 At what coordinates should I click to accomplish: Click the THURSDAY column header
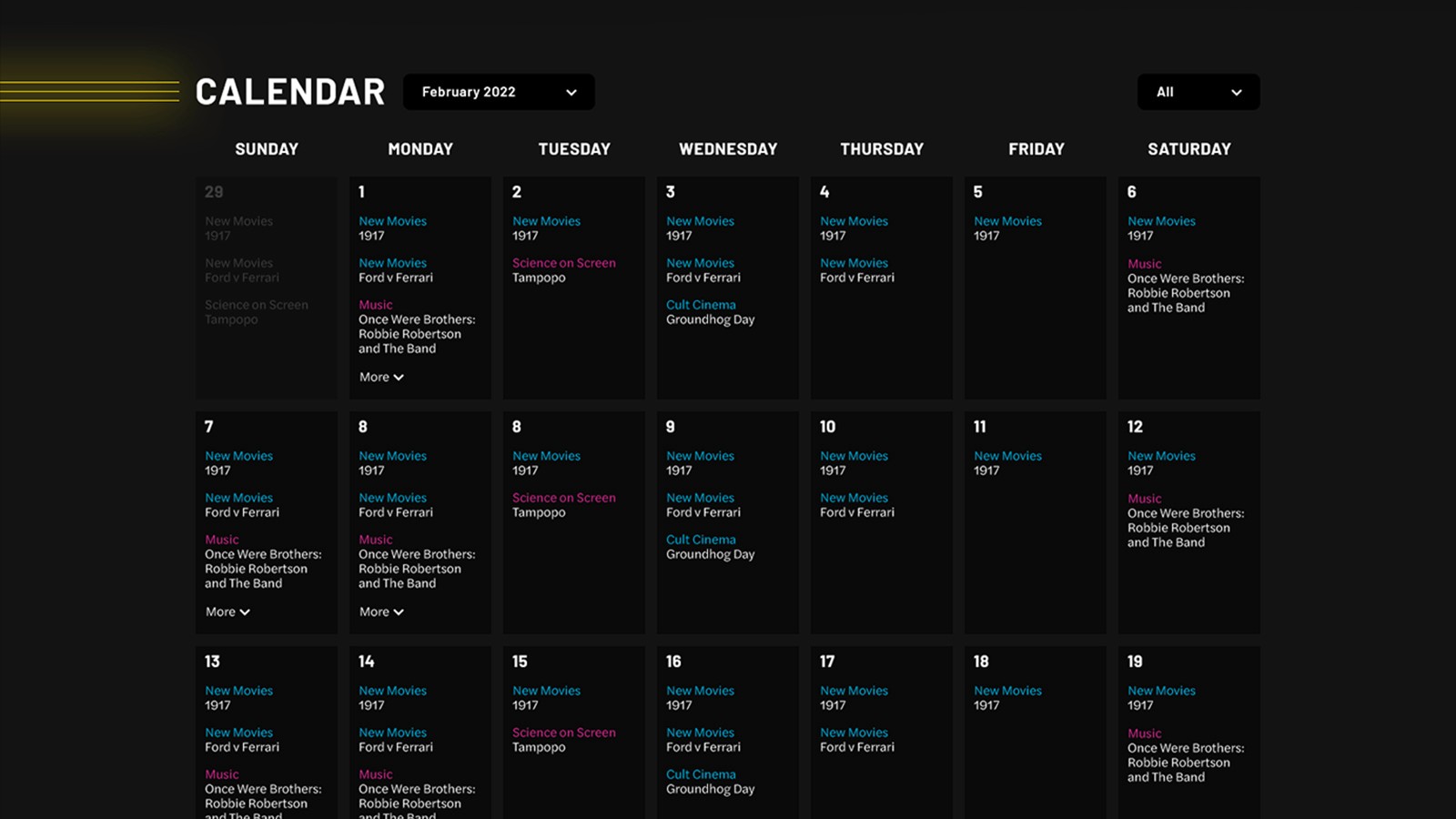882,149
